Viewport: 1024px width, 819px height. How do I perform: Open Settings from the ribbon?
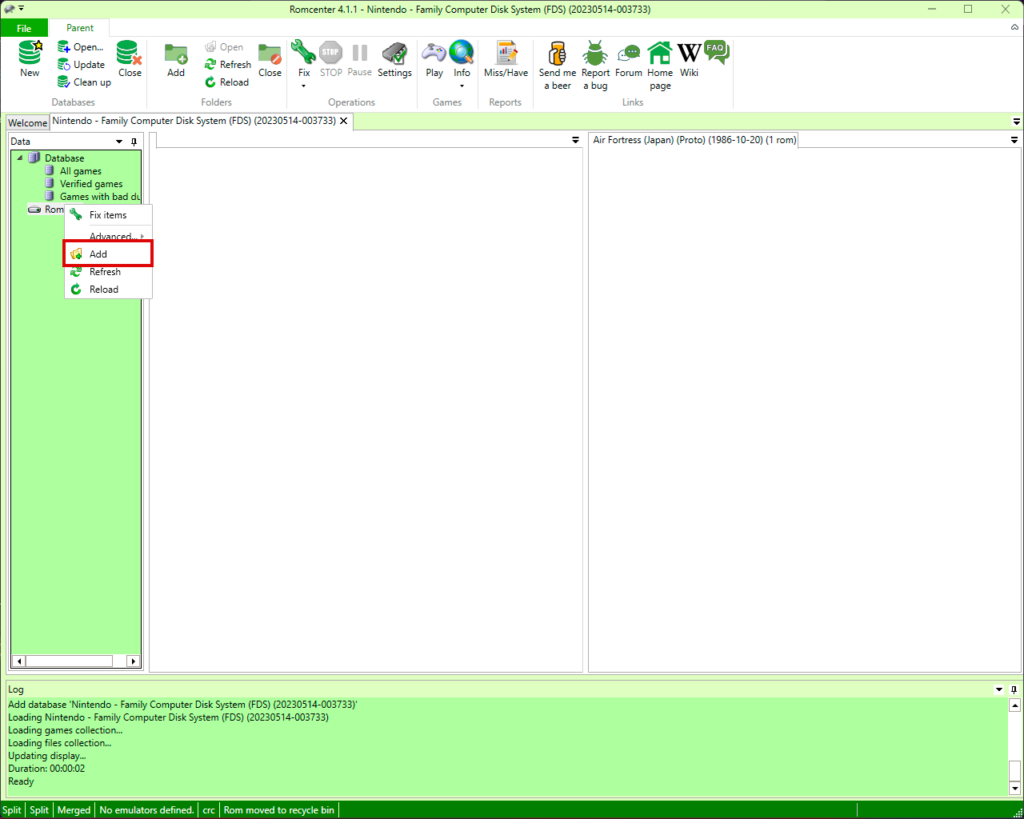click(x=394, y=59)
